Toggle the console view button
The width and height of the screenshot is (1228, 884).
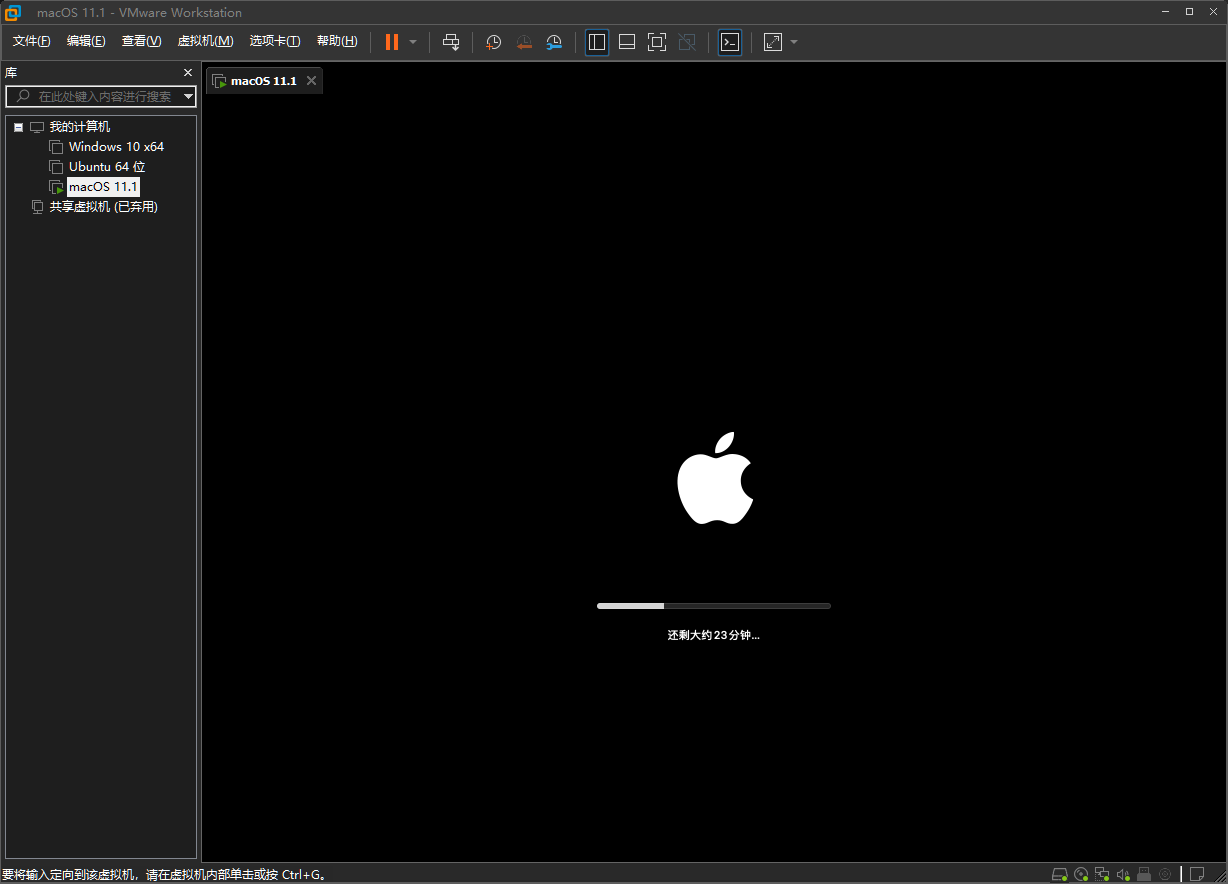730,42
